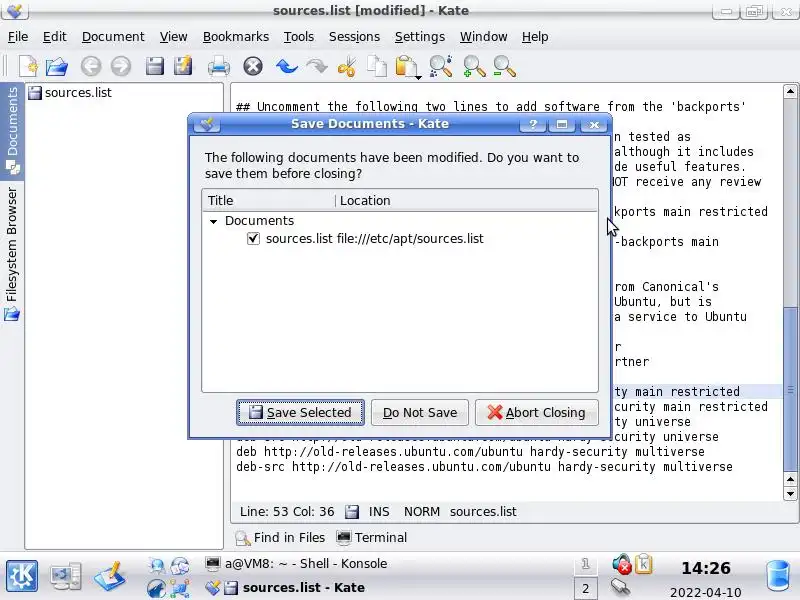Cut selection with the scissors icon
Image resolution: width=800 pixels, height=600 pixels.
pos(347,67)
